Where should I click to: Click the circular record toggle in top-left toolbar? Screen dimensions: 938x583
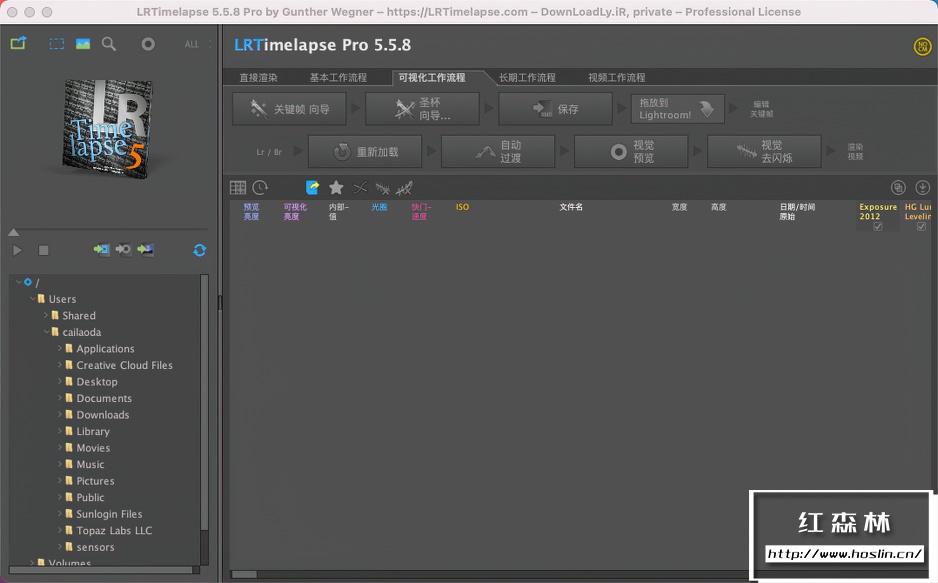[x=148, y=44]
